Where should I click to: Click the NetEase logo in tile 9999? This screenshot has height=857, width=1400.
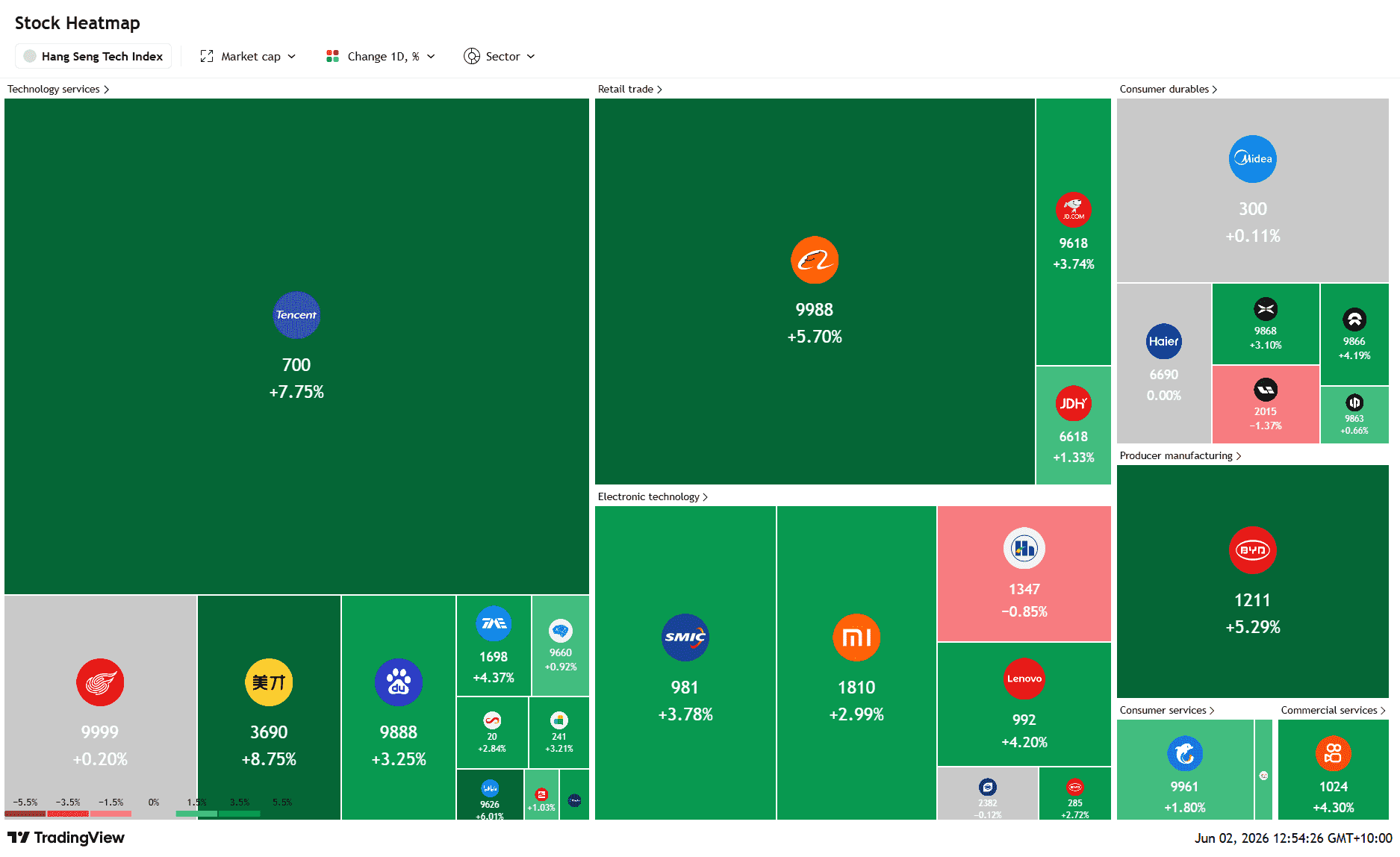click(x=100, y=682)
